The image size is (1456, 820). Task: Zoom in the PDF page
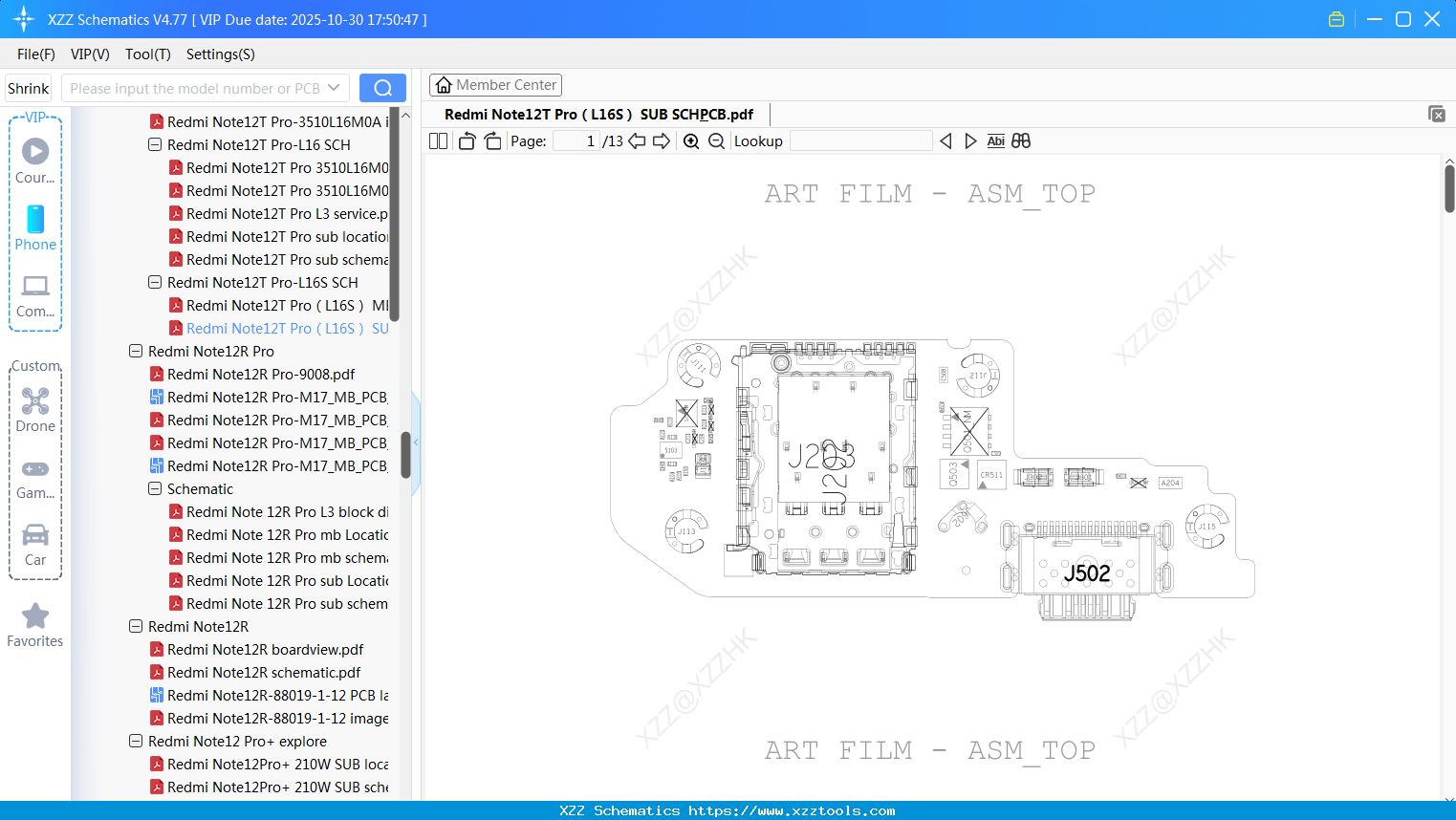(x=691, y=141)
